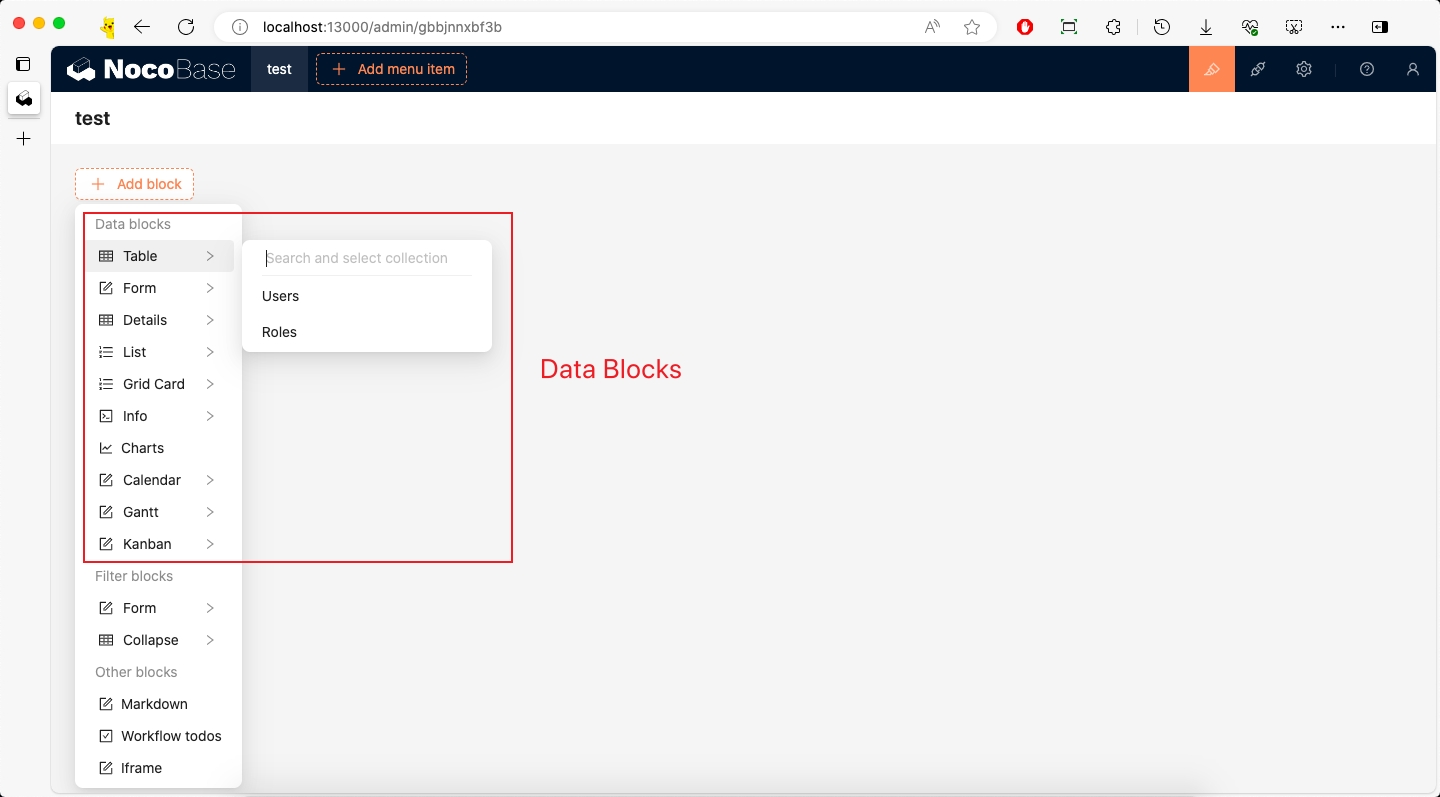The image size is (1440, 797).
Task: Open the settings gear icon
Action: (1303, 69)
